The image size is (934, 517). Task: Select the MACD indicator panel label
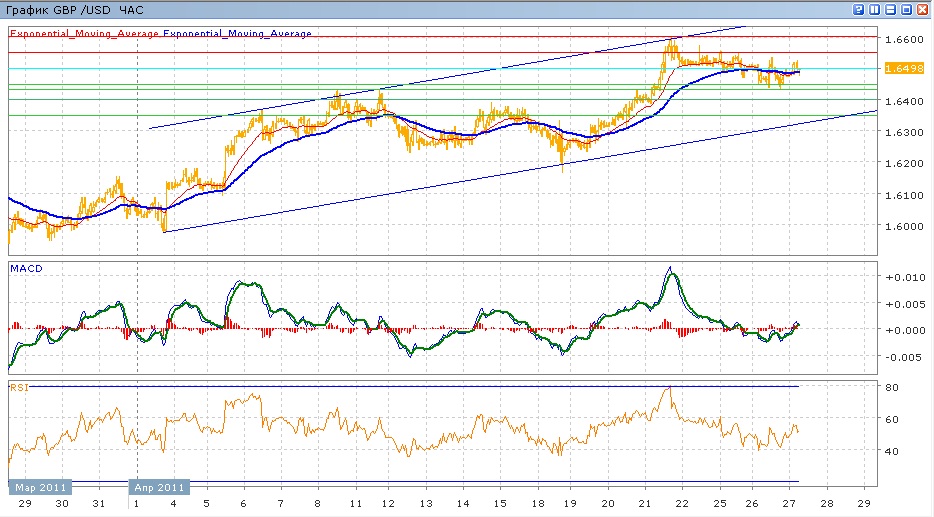(25, 269)
